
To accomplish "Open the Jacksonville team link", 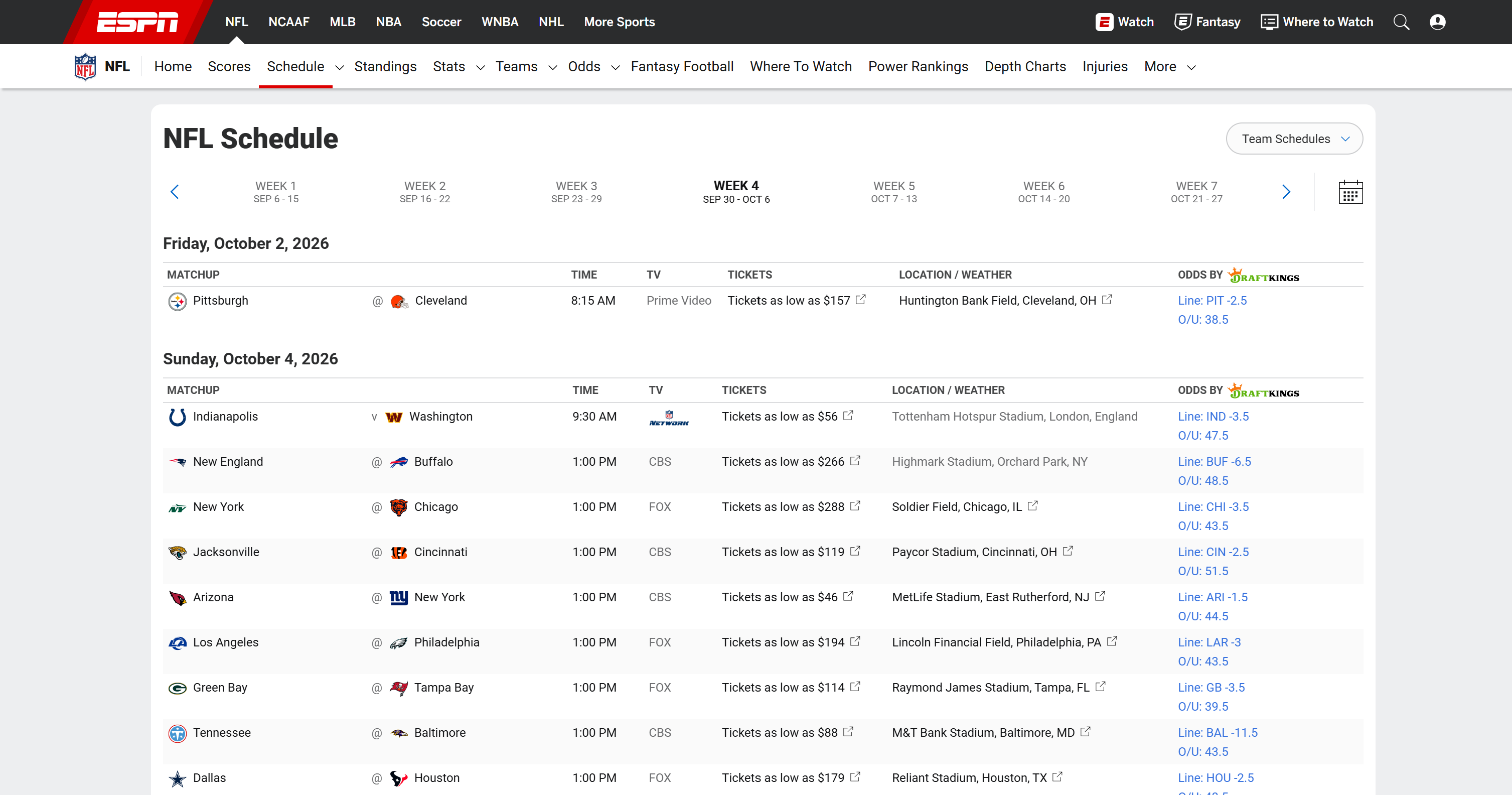I will click(226, 553).
